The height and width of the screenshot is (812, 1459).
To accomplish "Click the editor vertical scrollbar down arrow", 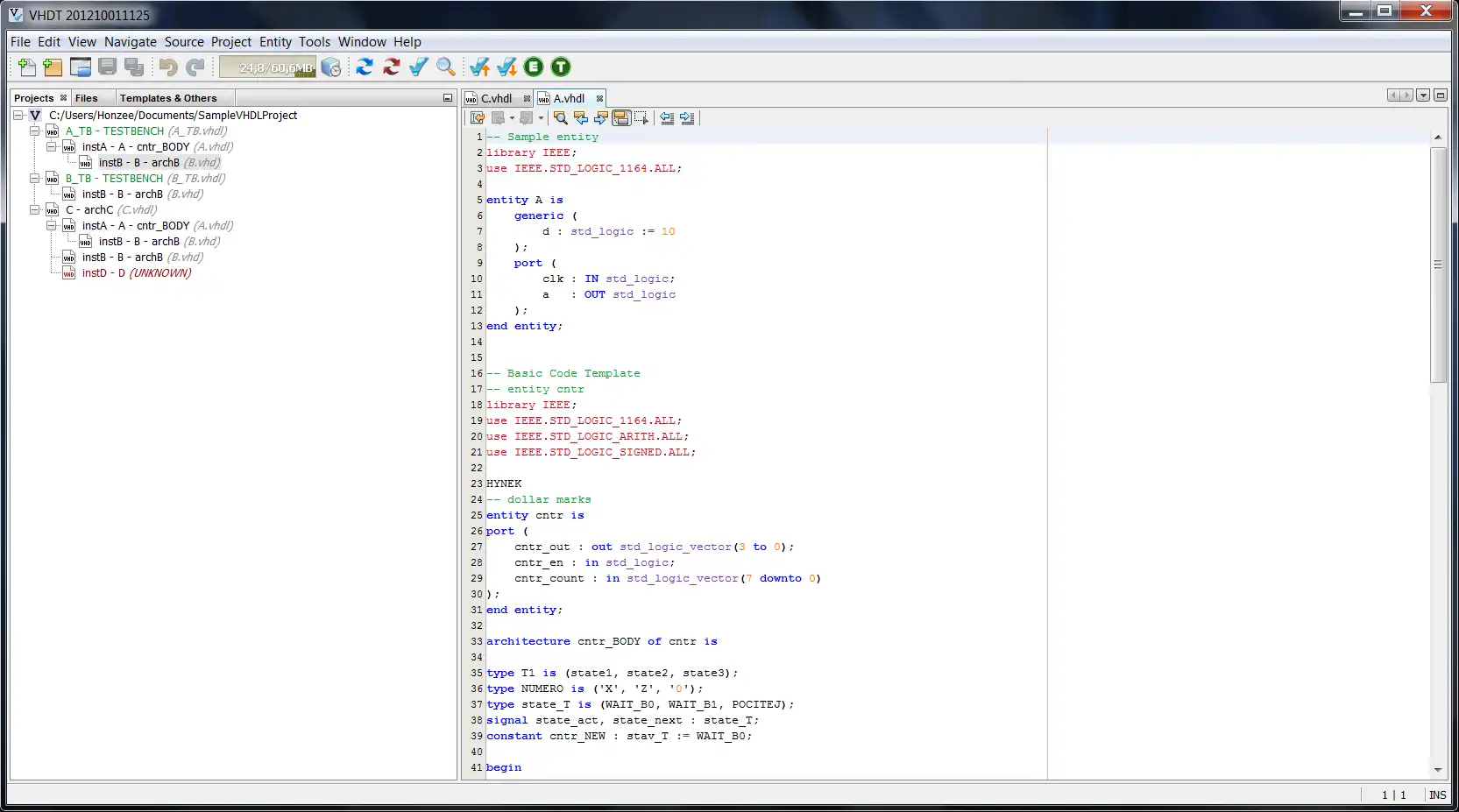I will coord(1437,770).
